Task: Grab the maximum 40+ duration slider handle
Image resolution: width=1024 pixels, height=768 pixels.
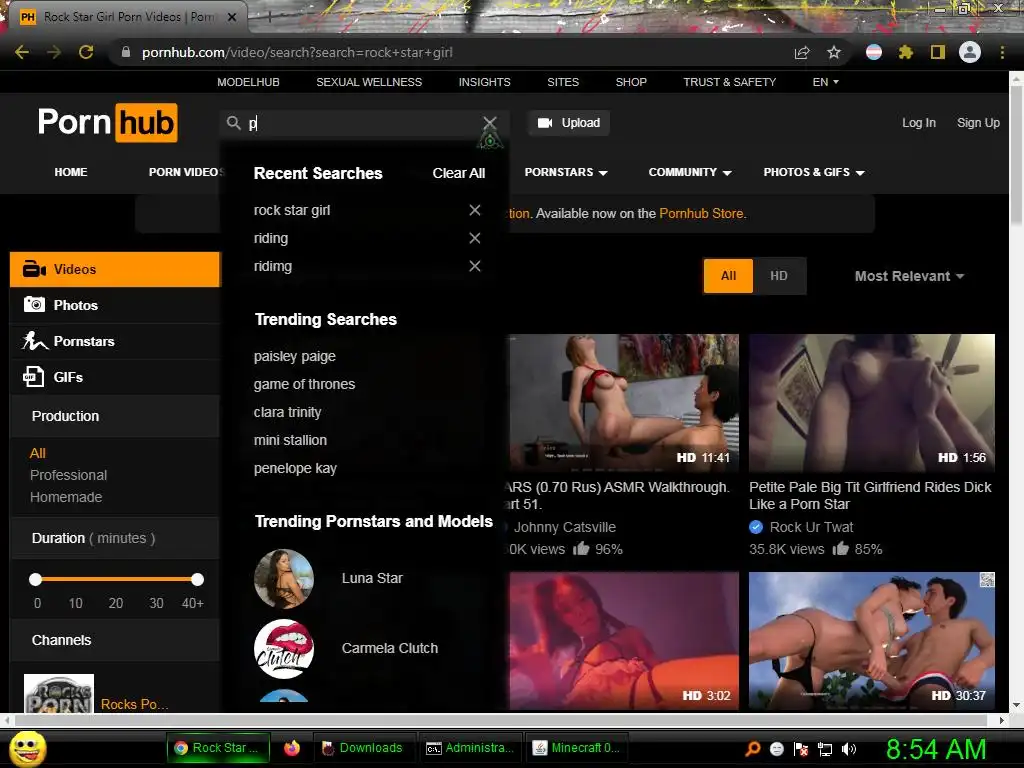Action: [x=197, y=579]
